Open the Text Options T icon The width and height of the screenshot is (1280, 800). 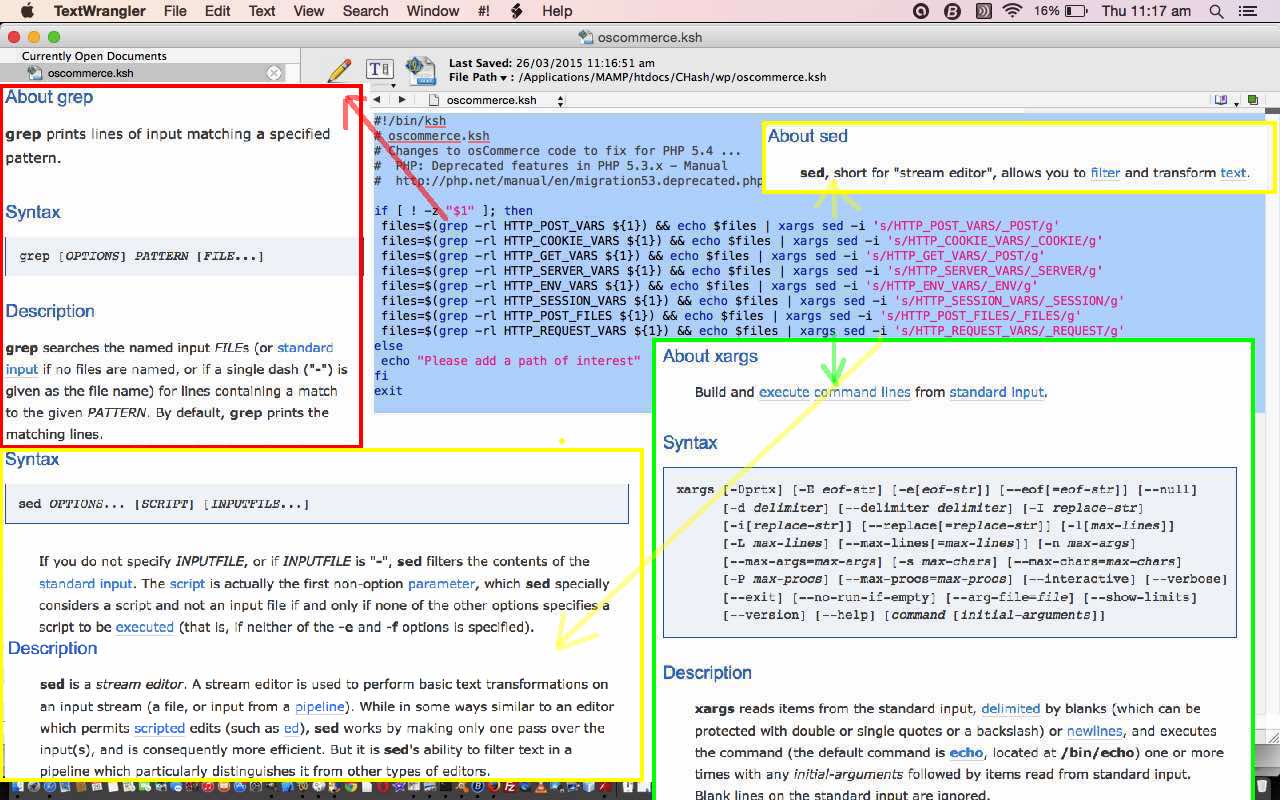pyautogui.click(x=379, y=69)
